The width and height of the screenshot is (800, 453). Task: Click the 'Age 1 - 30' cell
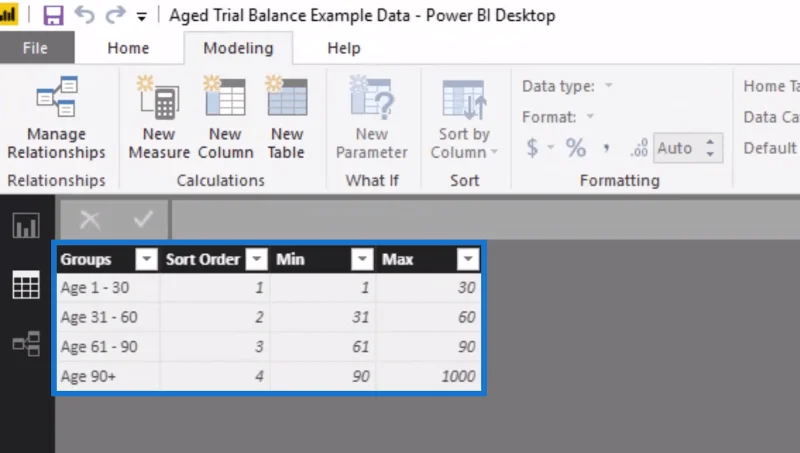click(x=108, y=288)
